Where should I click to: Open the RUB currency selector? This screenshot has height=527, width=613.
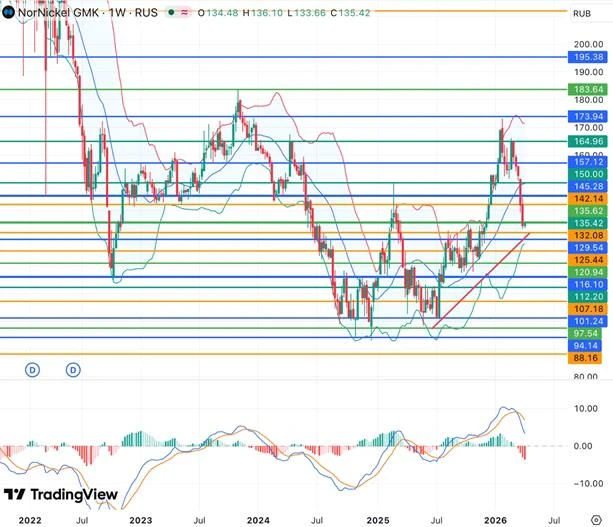(581, 14)
